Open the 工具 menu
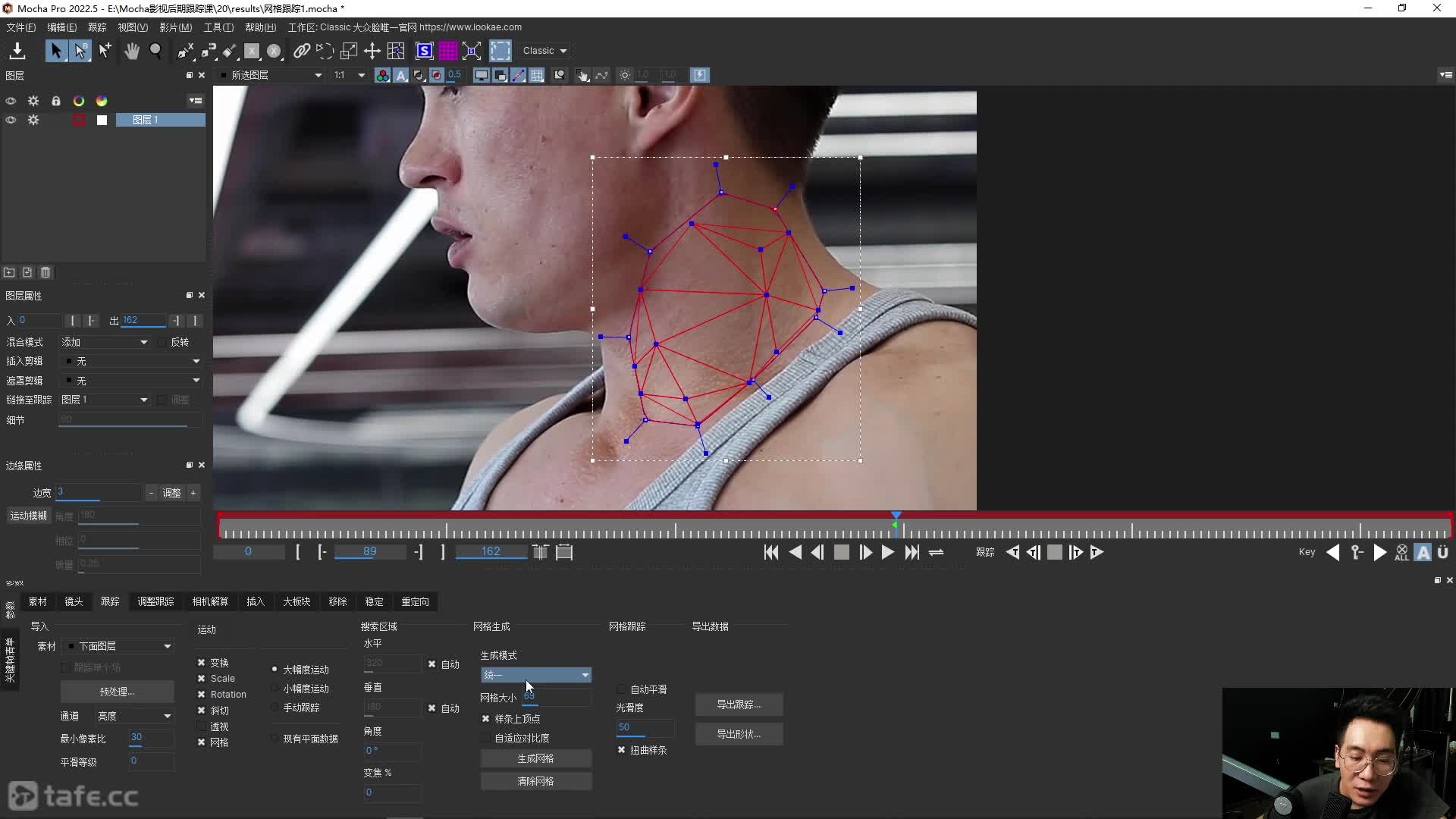 click(x=218, y=27)
